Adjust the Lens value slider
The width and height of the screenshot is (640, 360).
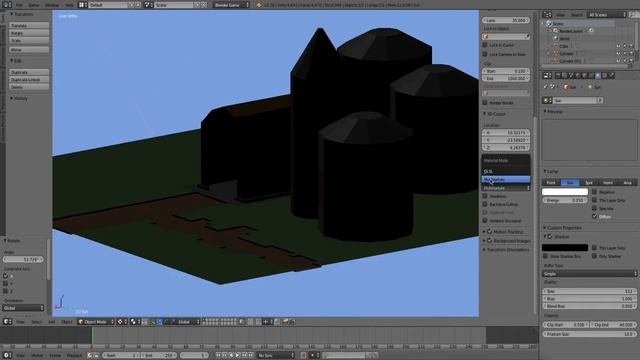506,20
